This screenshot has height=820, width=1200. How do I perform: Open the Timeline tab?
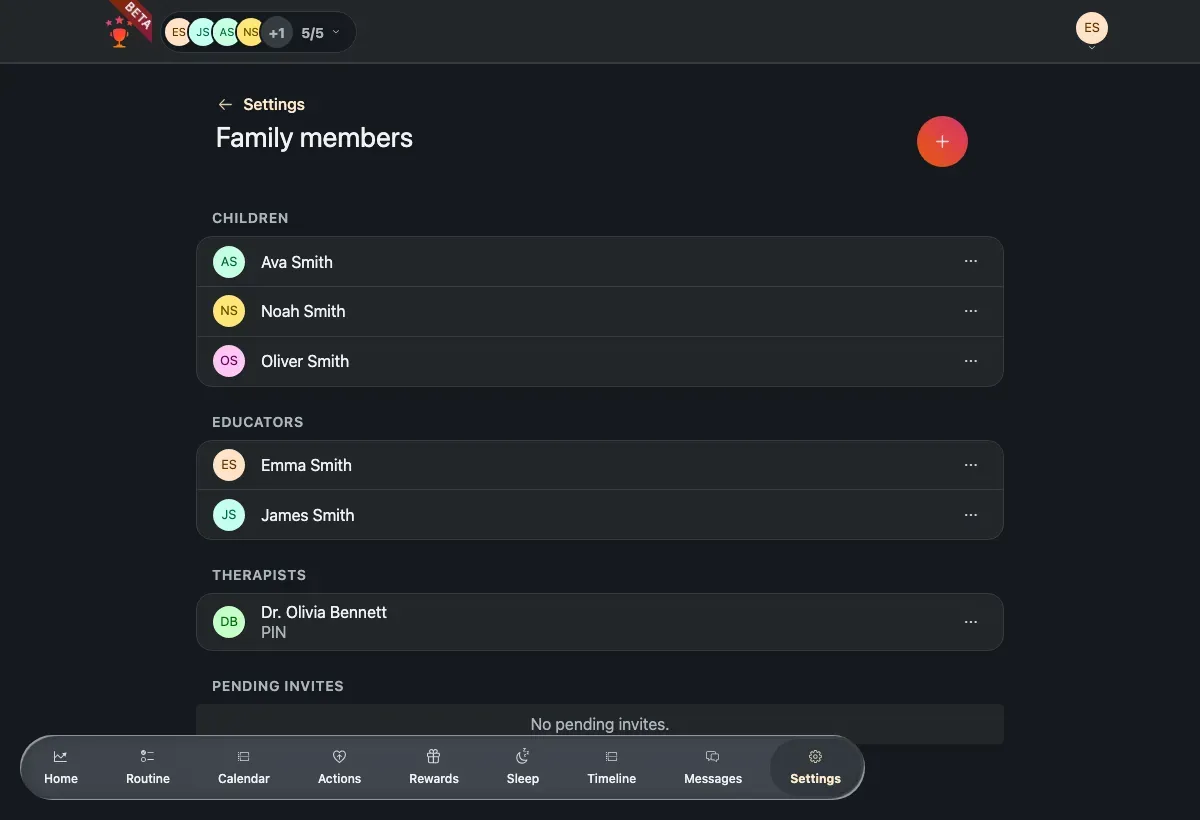(612, 767)
